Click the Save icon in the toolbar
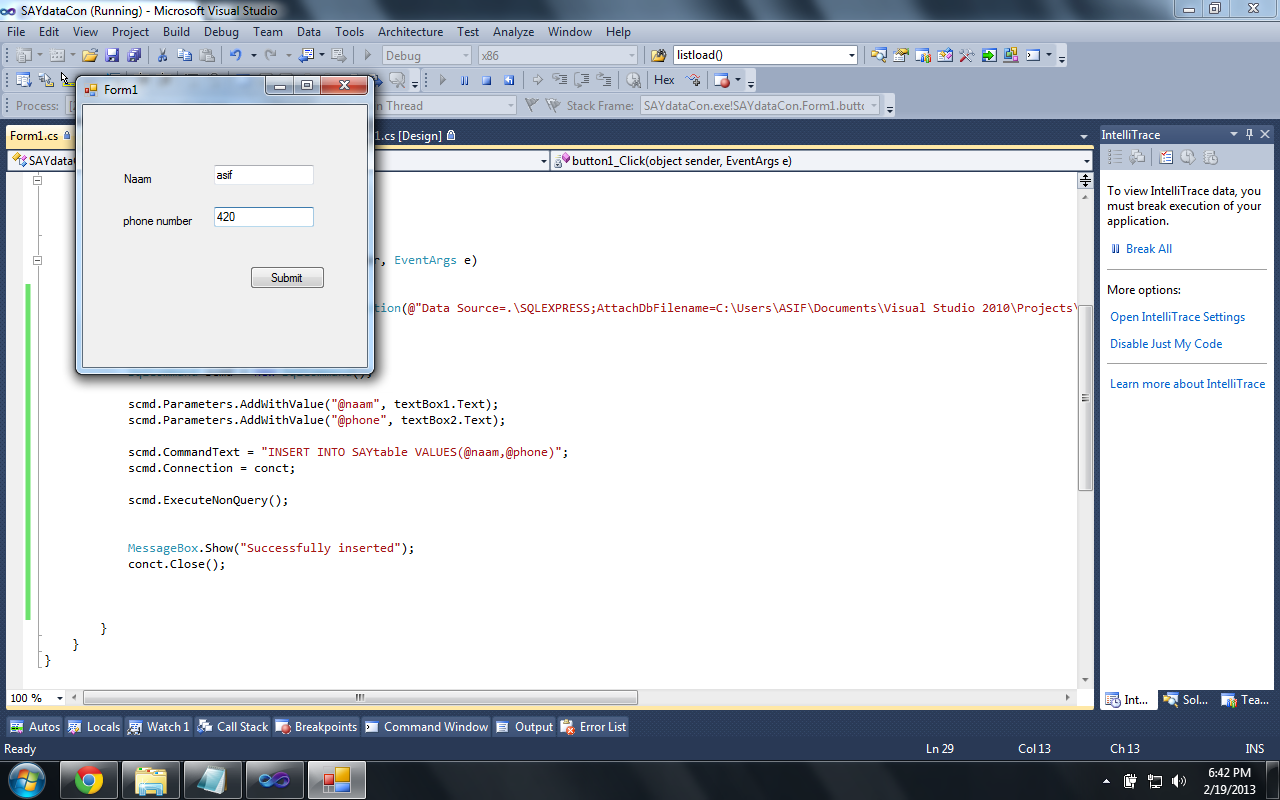The image size is (1280, 800). (x=113, y=56)
